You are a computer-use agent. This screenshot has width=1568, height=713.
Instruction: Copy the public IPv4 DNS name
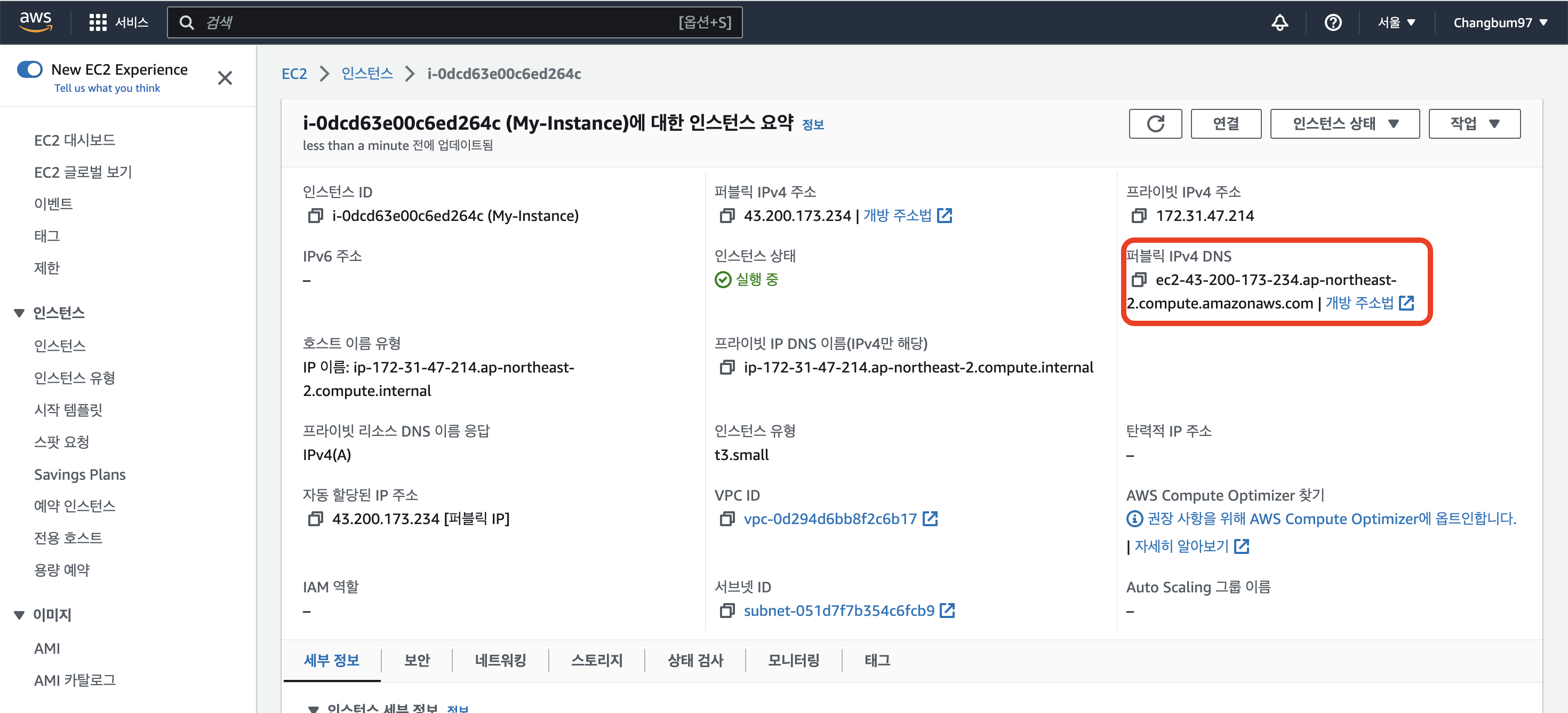click(1138, 280)
